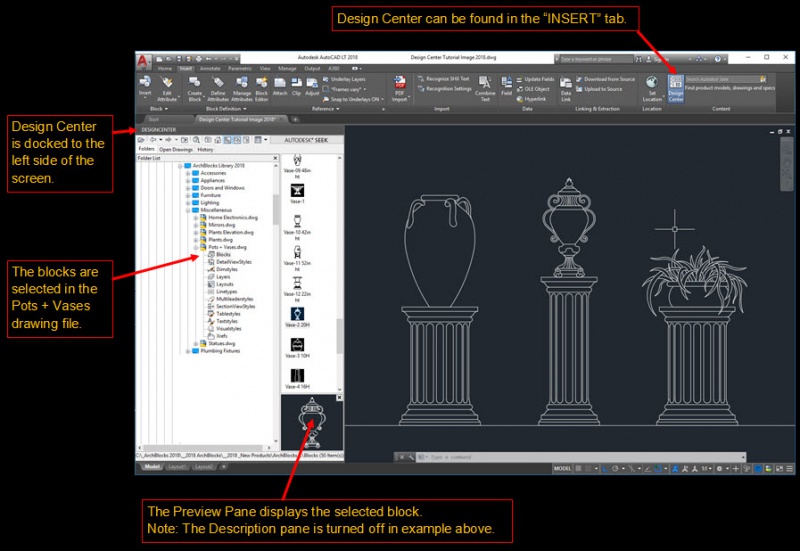
Task: Collapse the Miscellaneous folder node
Action: coord(188,210)
